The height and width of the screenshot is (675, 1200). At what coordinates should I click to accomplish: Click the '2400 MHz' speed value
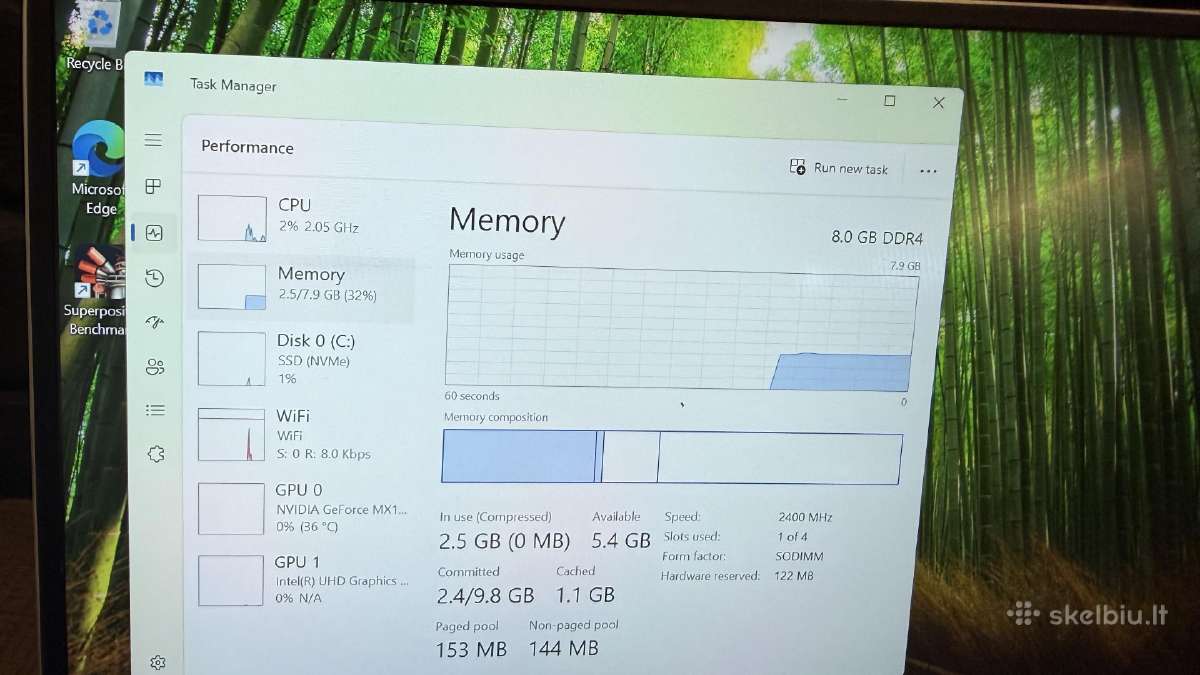coord(805,518)
